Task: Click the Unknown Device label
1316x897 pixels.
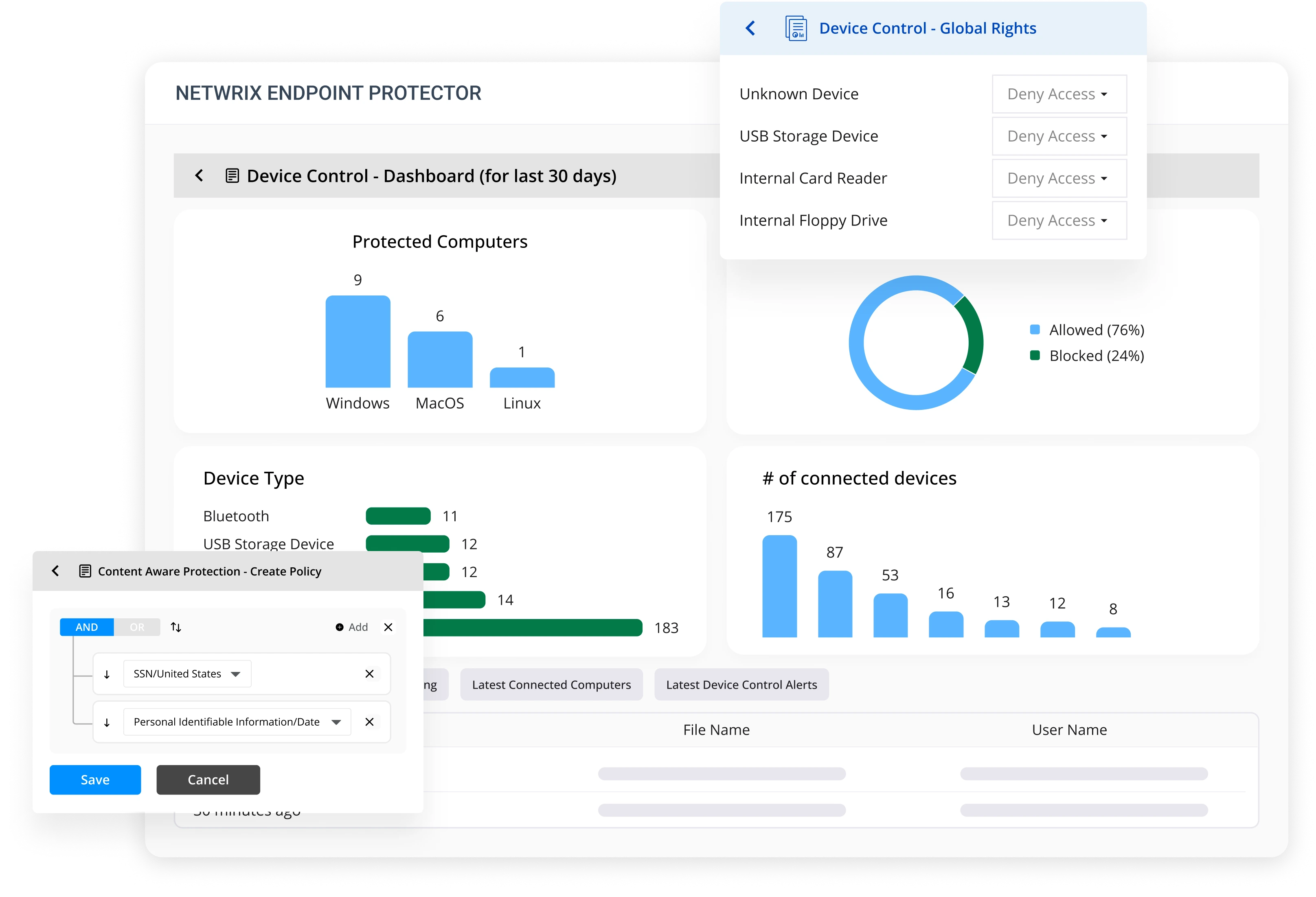Action: 799,94
